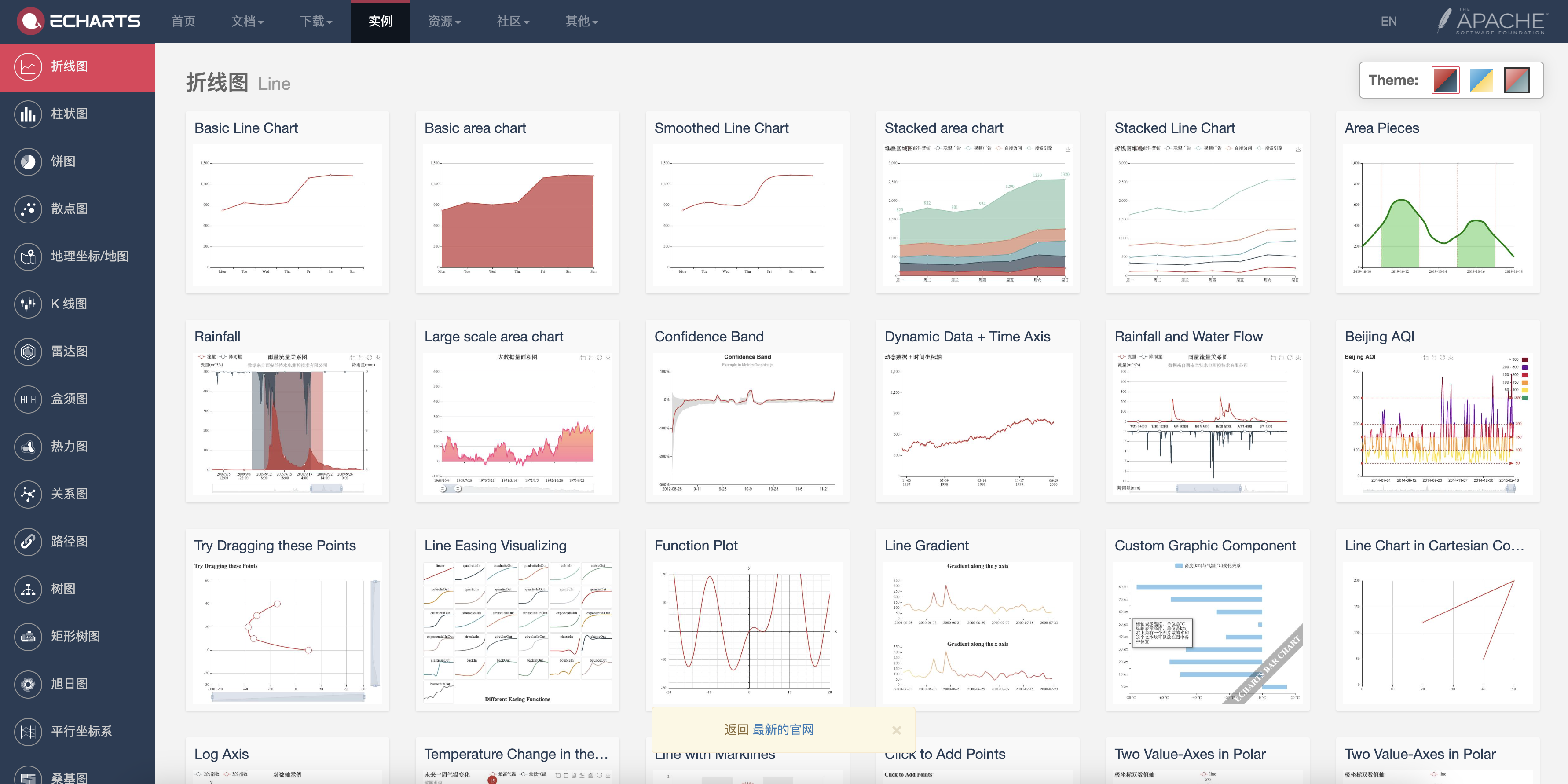Open the tree chart (树图) icon
This screenshot has width=1568, height=784.
click(x=28, y=589)
